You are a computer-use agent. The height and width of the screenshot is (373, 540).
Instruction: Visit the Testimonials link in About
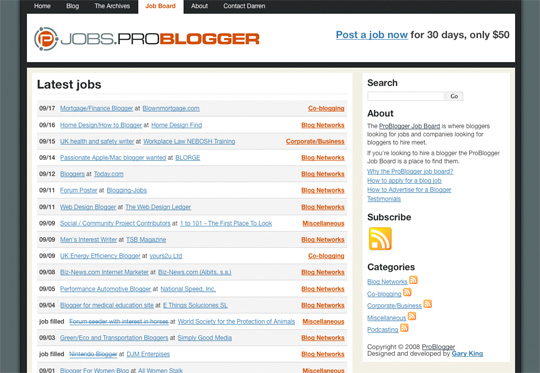[384, 199]
